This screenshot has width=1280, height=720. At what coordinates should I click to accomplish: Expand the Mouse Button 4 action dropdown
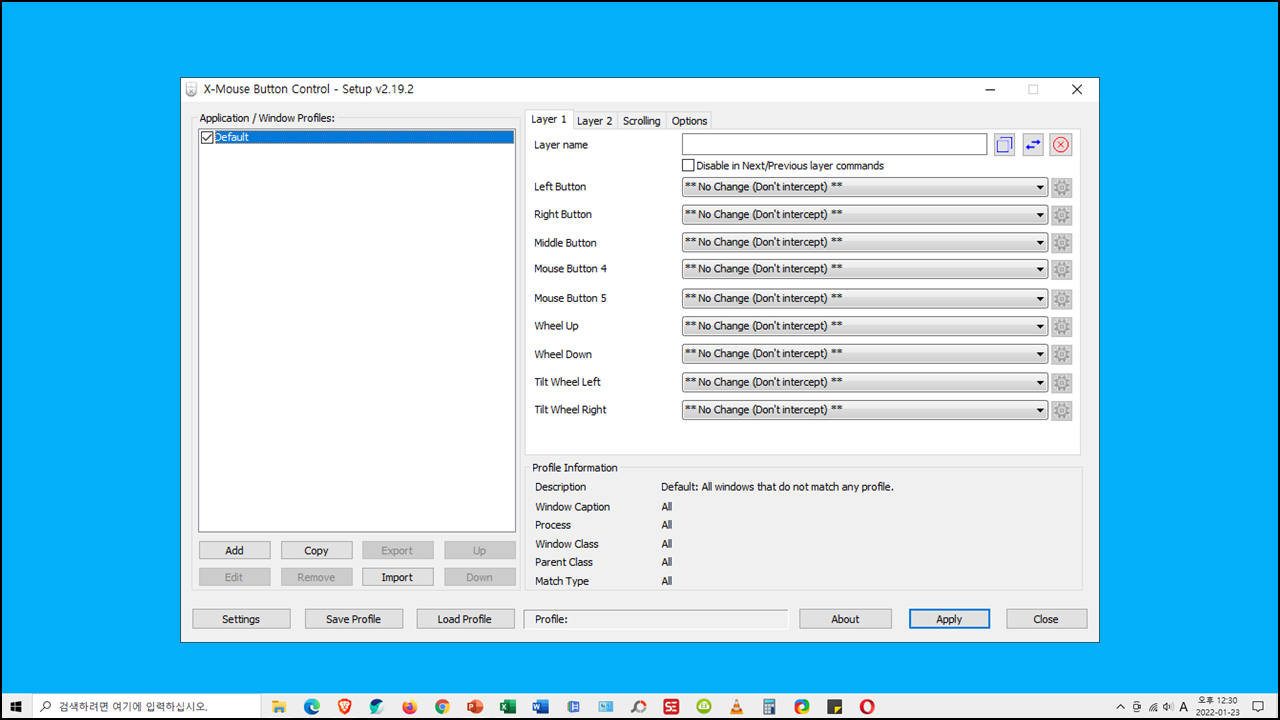coord(864,269)
